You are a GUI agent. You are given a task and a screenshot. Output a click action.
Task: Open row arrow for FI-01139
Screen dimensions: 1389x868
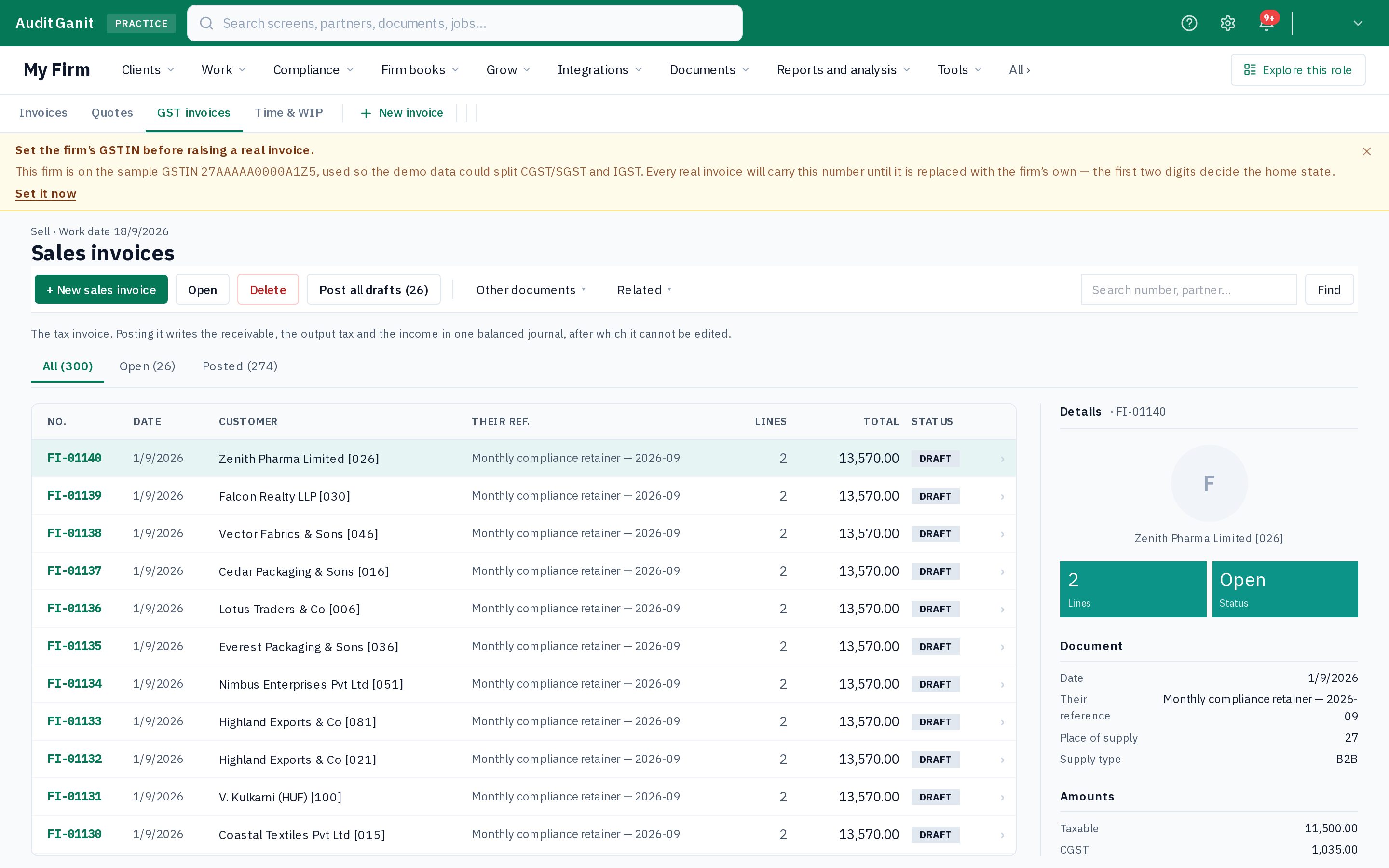pos(1002,497)
